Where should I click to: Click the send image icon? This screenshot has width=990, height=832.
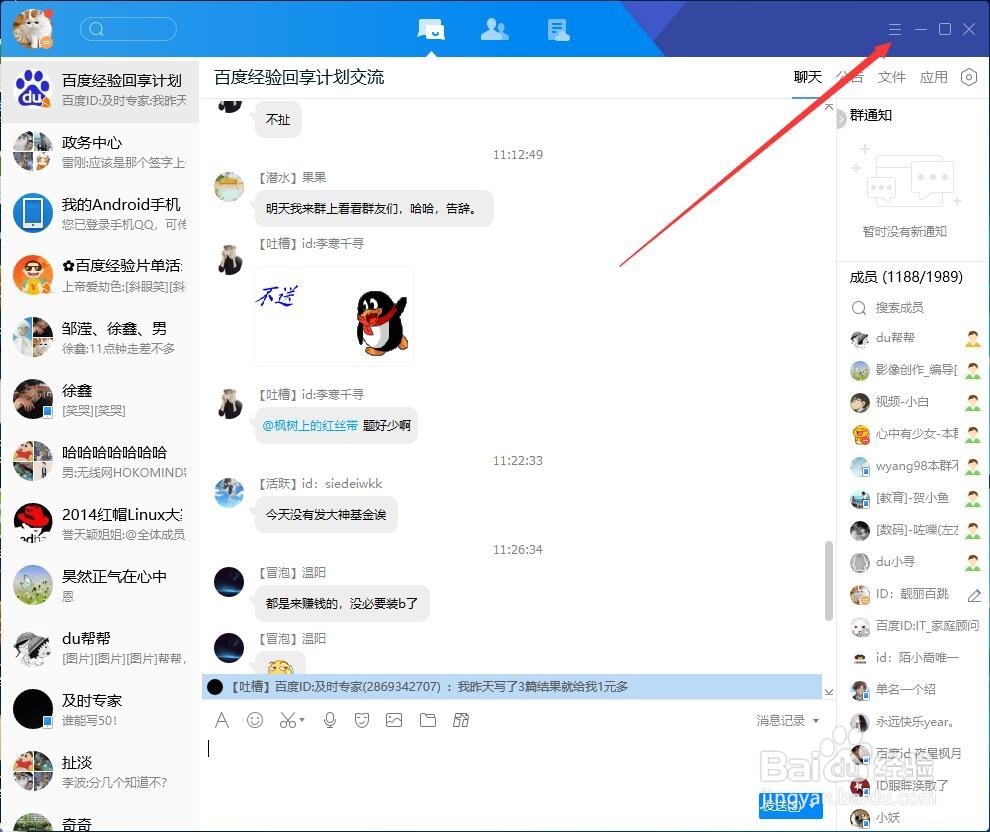click(x=394, y=720)
